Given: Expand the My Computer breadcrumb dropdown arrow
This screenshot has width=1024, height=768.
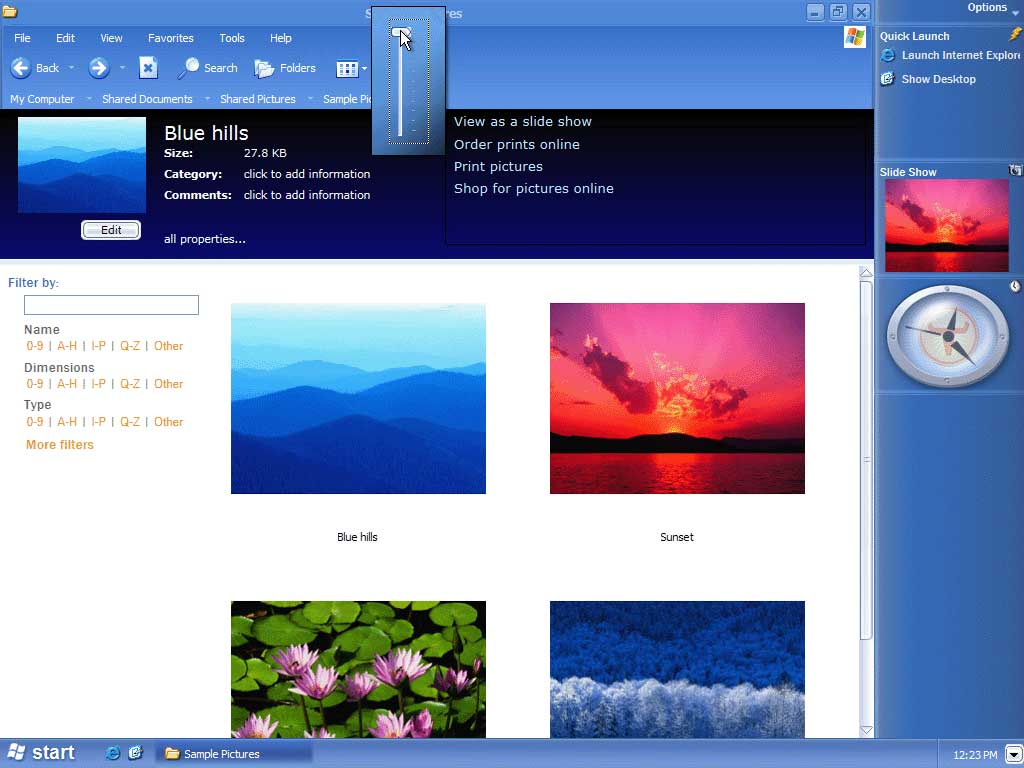Looking at the screenshot, I should 89,99.
